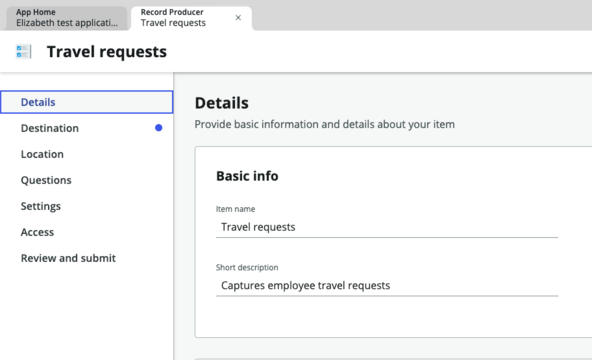592x360 pixels.
Task: Navigate to the Questions section
Action: tap(87, 180)
